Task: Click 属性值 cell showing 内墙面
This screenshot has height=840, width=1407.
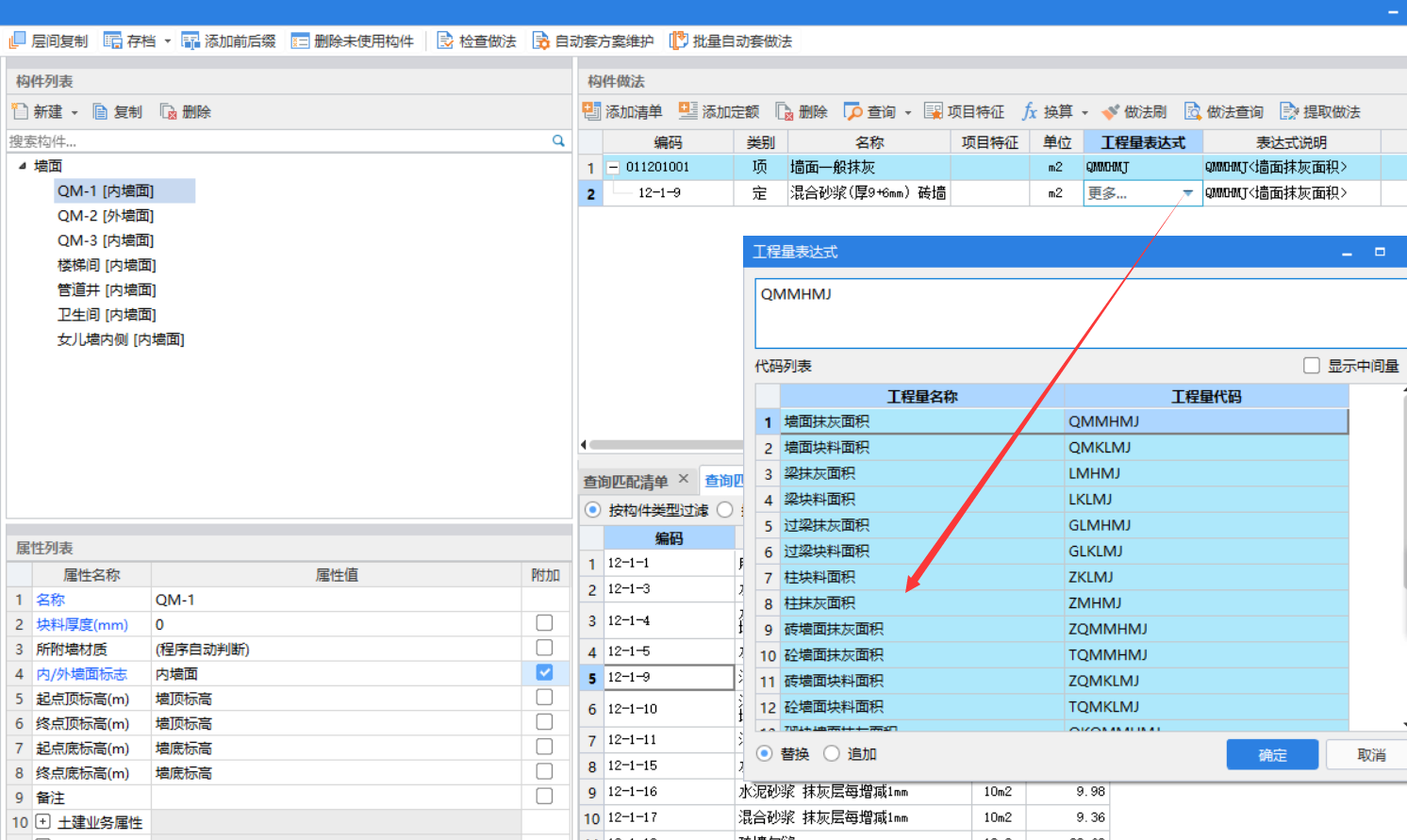Action: [336, 673]
